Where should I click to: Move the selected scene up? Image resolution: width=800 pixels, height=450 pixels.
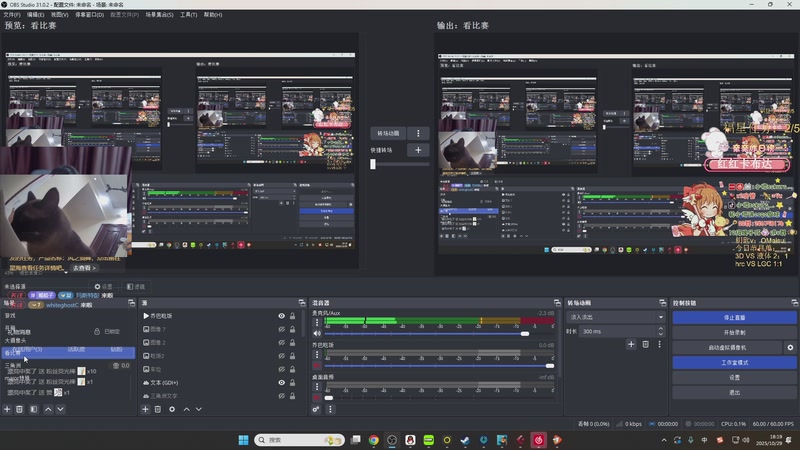click(x=48, y=409)
